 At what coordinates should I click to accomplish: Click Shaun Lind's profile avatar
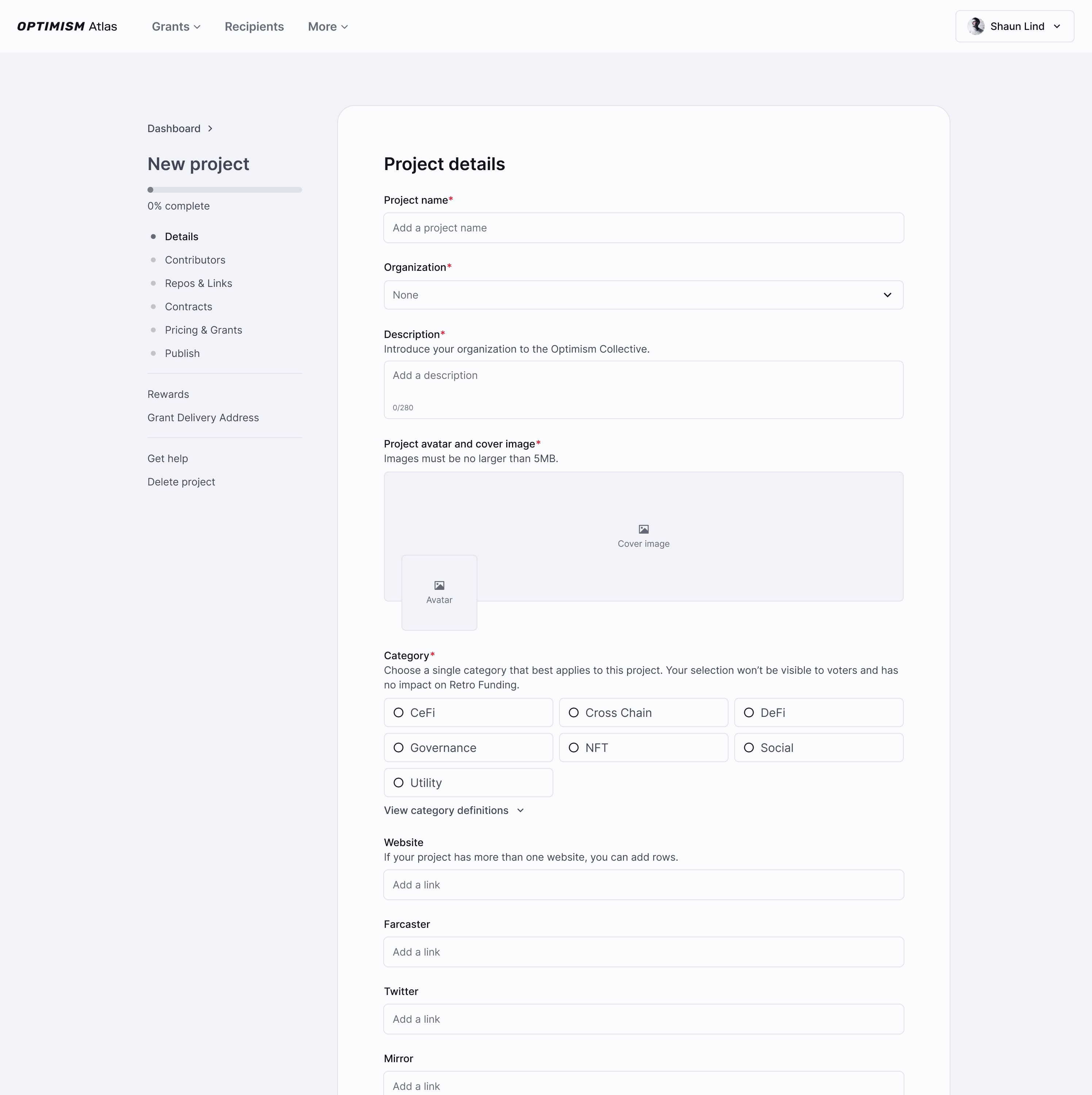975,27
